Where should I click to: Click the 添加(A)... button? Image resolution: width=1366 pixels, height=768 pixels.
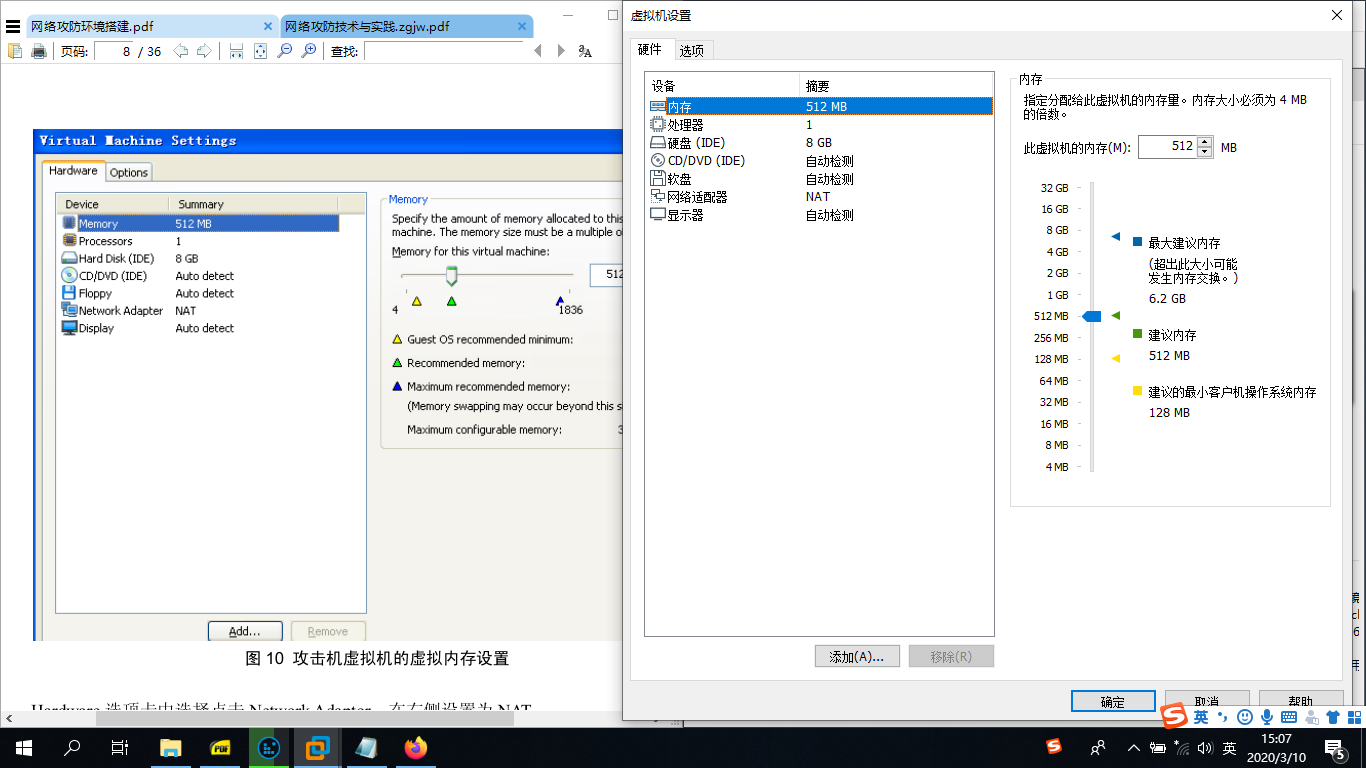[x=857, y=656]
